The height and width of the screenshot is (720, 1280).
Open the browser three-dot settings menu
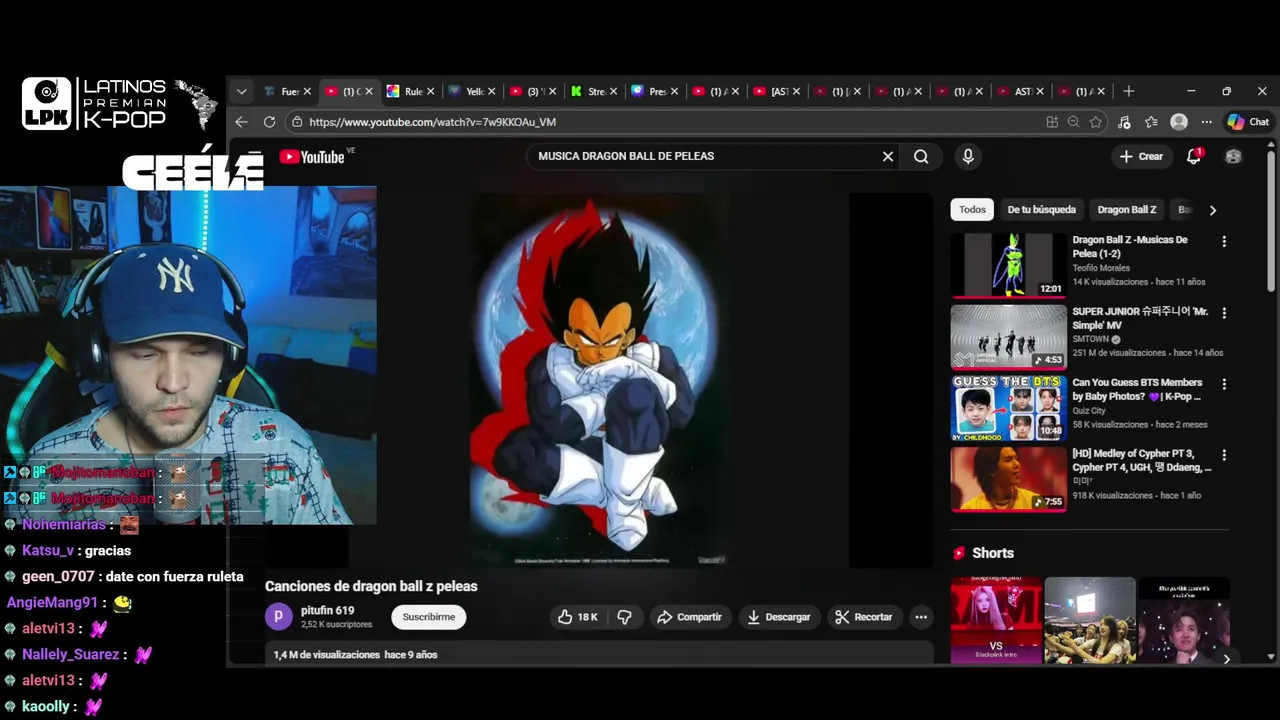pos(1206,122)
